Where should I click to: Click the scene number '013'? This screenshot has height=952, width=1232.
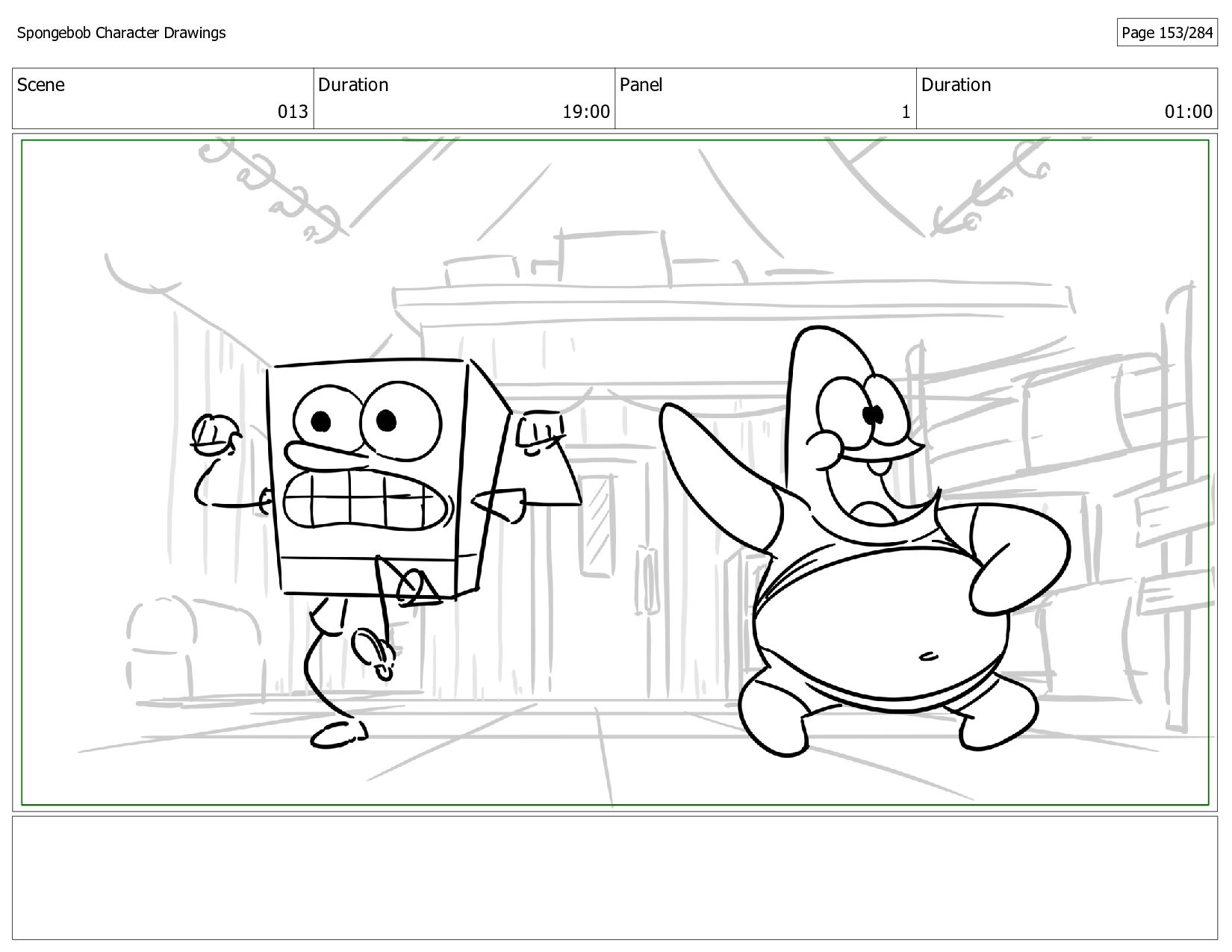coord(293,112)
